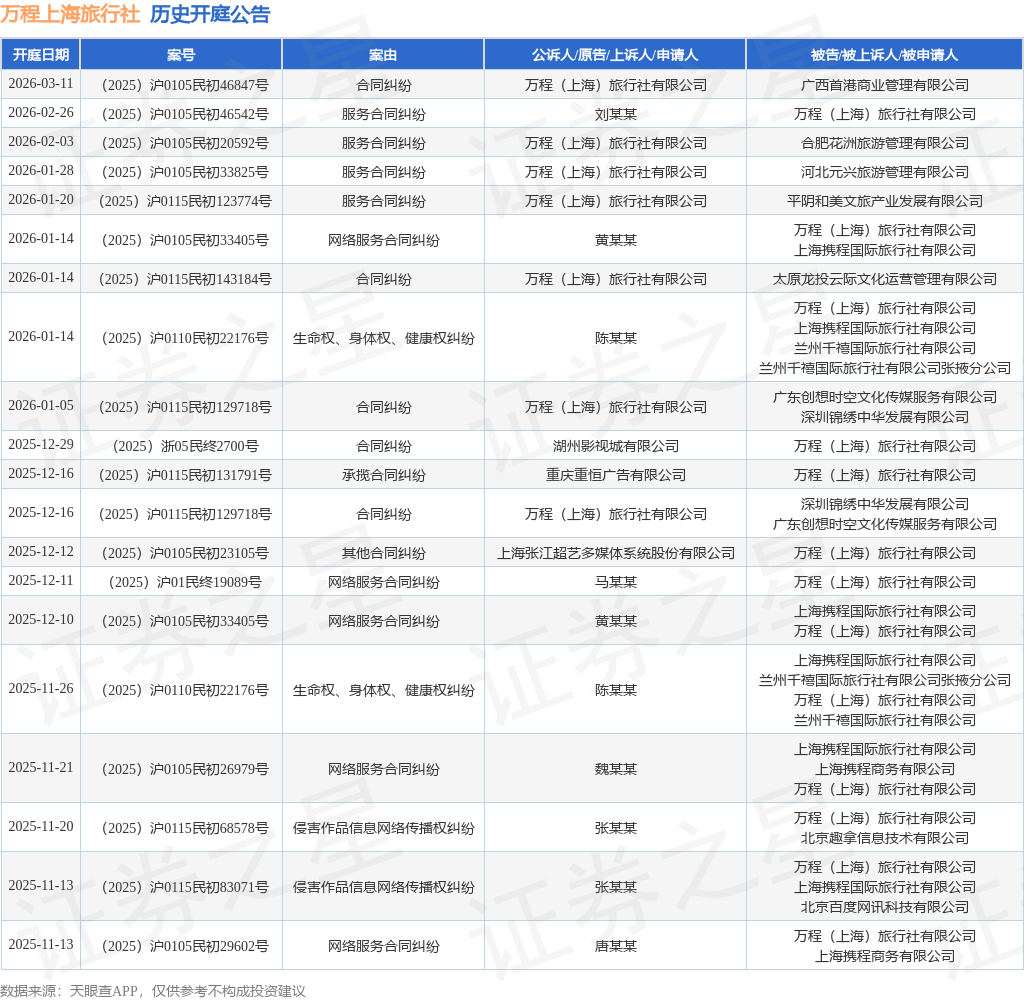Click the 案号 column header
Viewport: 1024px width, 1000px height.
tap(181, 55)
